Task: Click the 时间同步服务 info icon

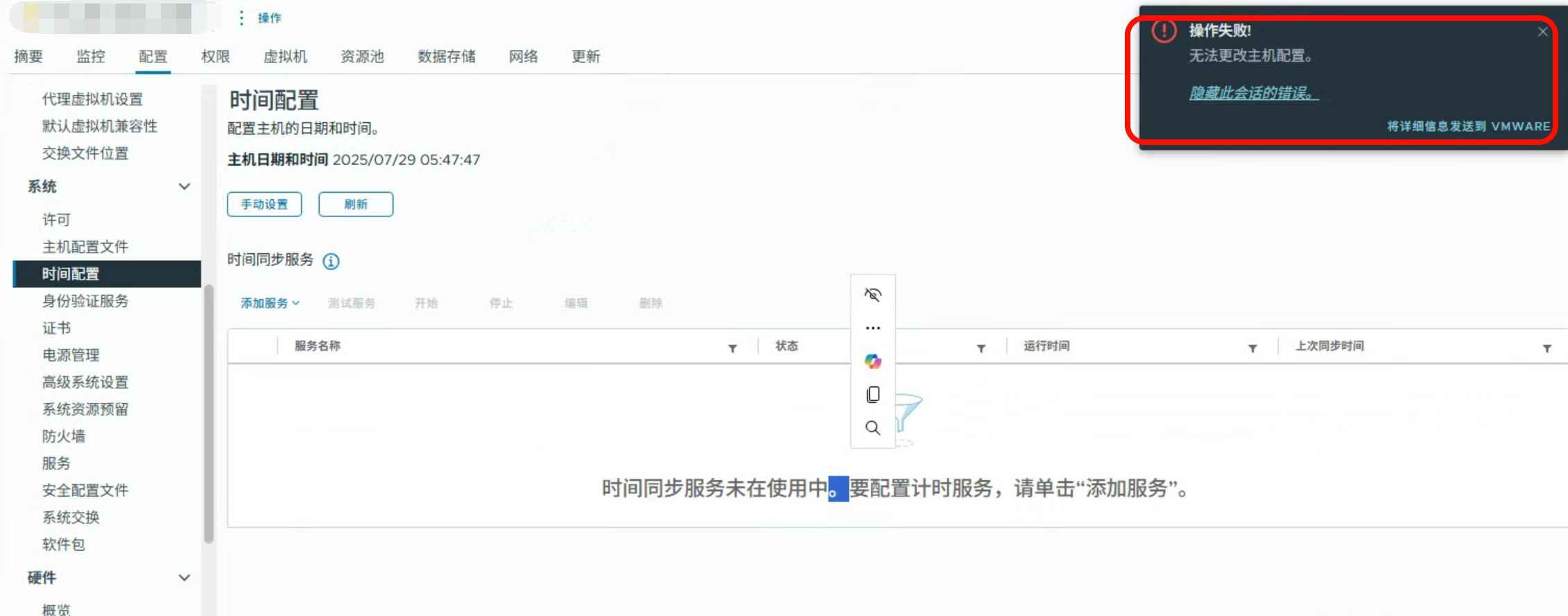Action: pyautogui.click(x=331, y=261)
